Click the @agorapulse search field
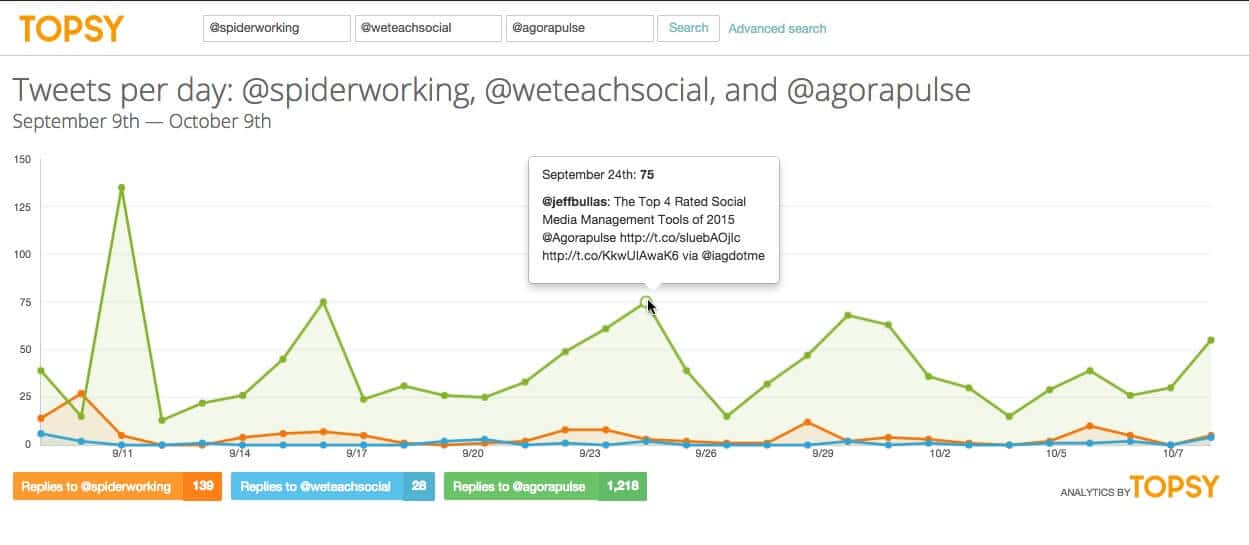Viewport: 1249px width, 545px height. pyautogui.click(x=580, y=28)
